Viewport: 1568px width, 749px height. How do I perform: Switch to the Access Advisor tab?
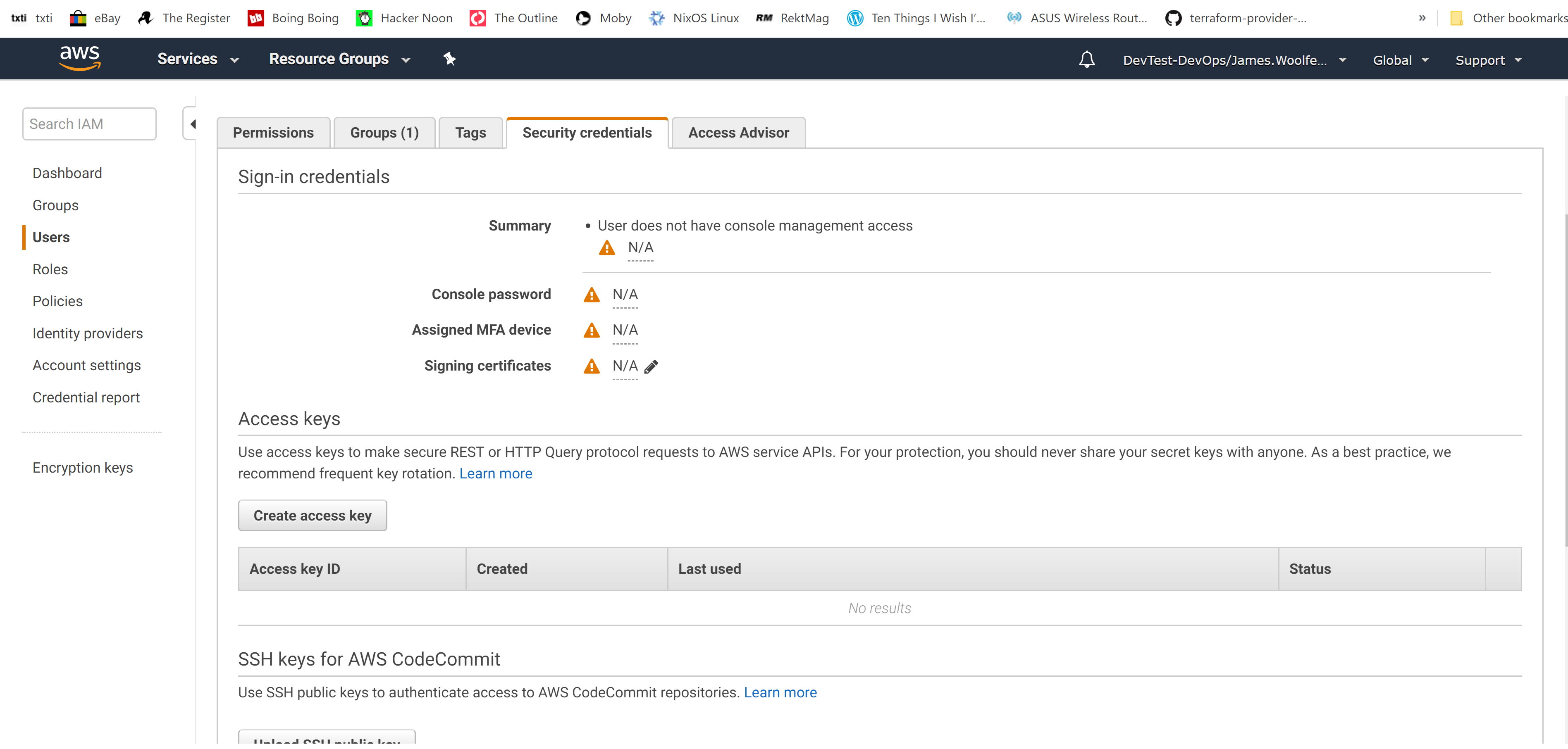[737, 132]
